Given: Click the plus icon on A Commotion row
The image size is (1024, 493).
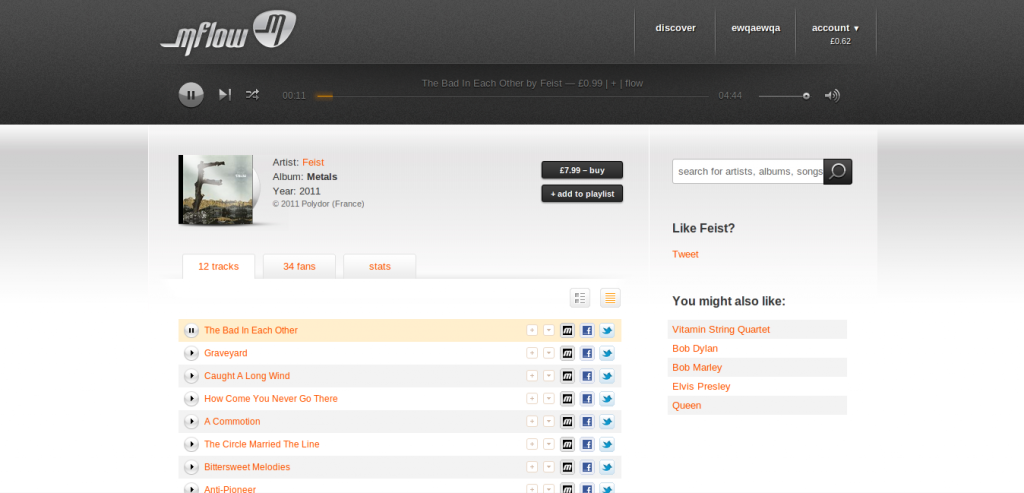Looking at the screenshot, I should click(532, 422).
